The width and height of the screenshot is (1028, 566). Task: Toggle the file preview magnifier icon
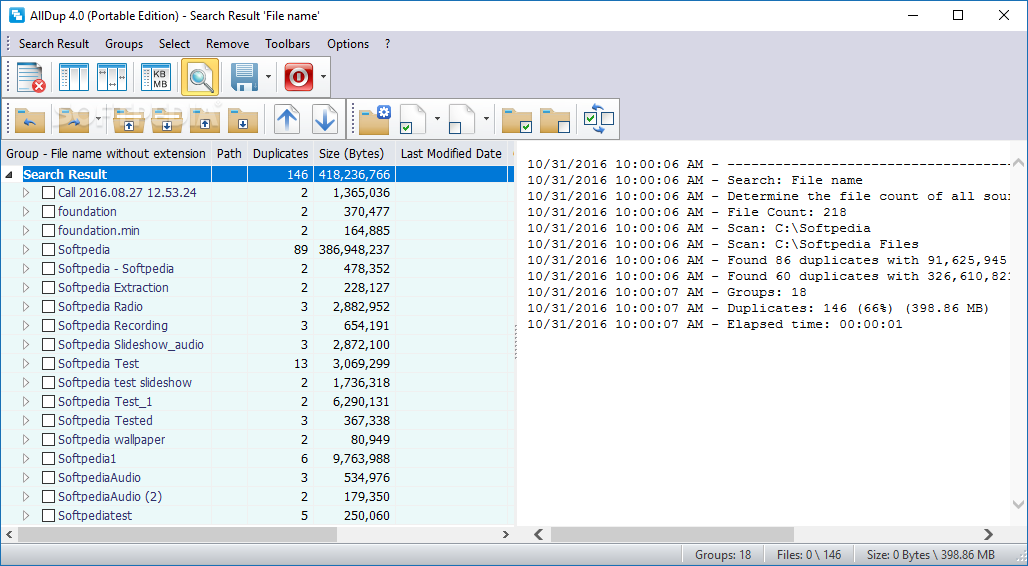point(200,77)
